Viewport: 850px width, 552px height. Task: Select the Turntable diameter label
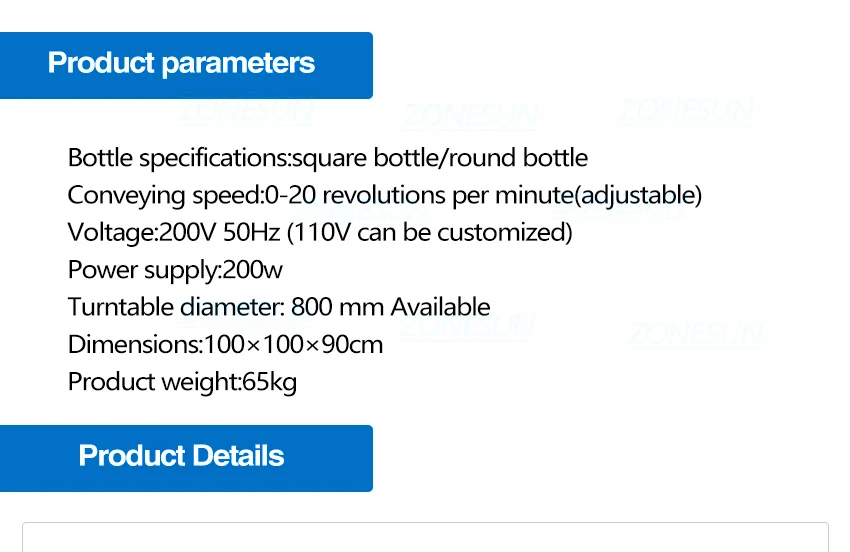click(176, 307)
